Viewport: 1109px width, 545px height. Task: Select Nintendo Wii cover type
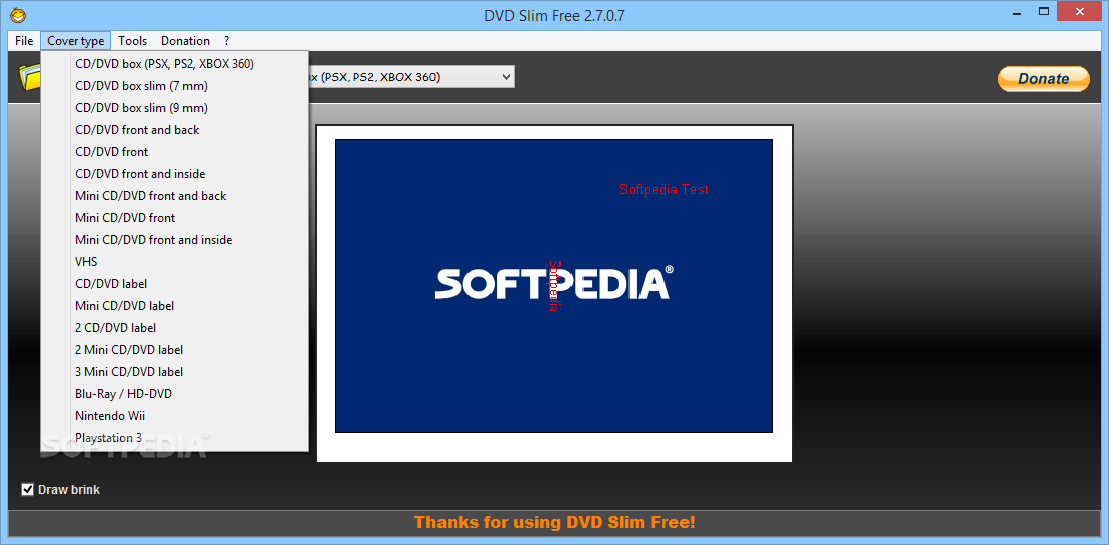click(175, 416)
